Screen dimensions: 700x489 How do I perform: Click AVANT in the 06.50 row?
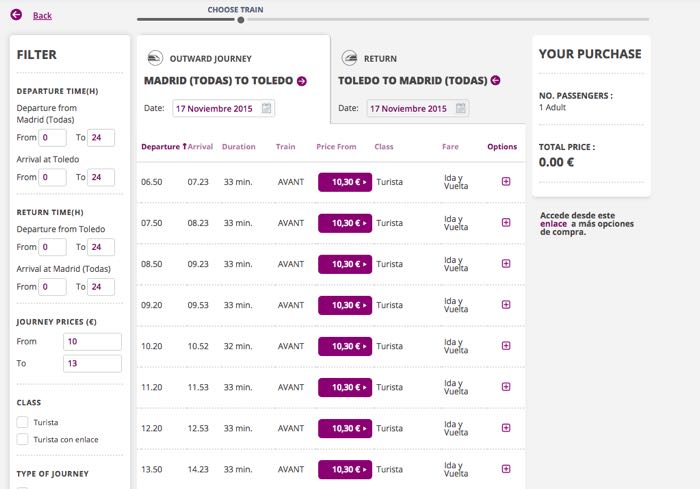291,182
